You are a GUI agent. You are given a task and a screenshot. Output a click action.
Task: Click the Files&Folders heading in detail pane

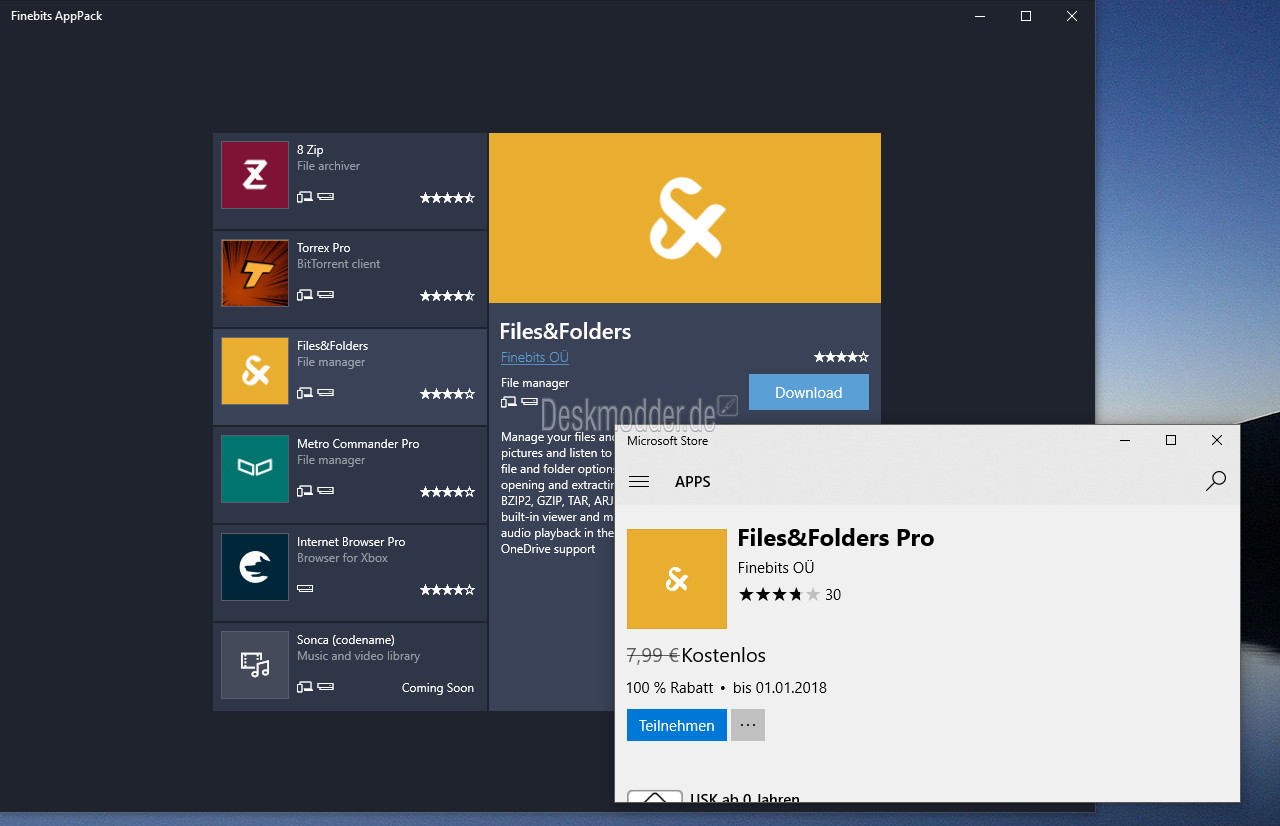point(566,331)
